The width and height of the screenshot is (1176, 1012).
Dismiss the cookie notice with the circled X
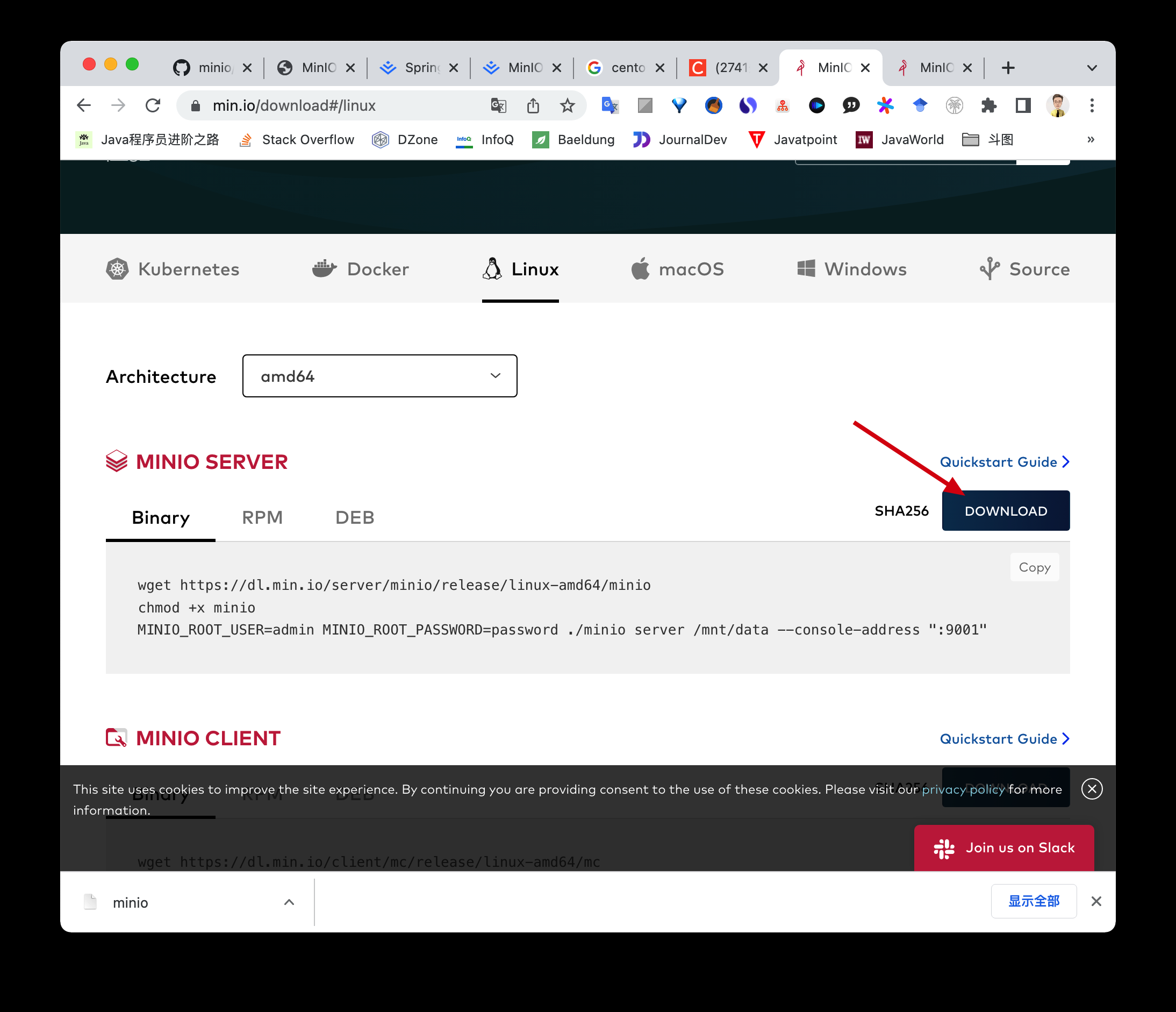[1092, 789]
